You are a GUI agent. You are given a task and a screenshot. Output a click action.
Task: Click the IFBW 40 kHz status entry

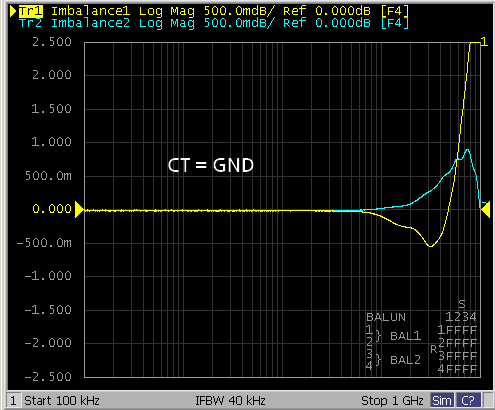(x=230, y=400)
